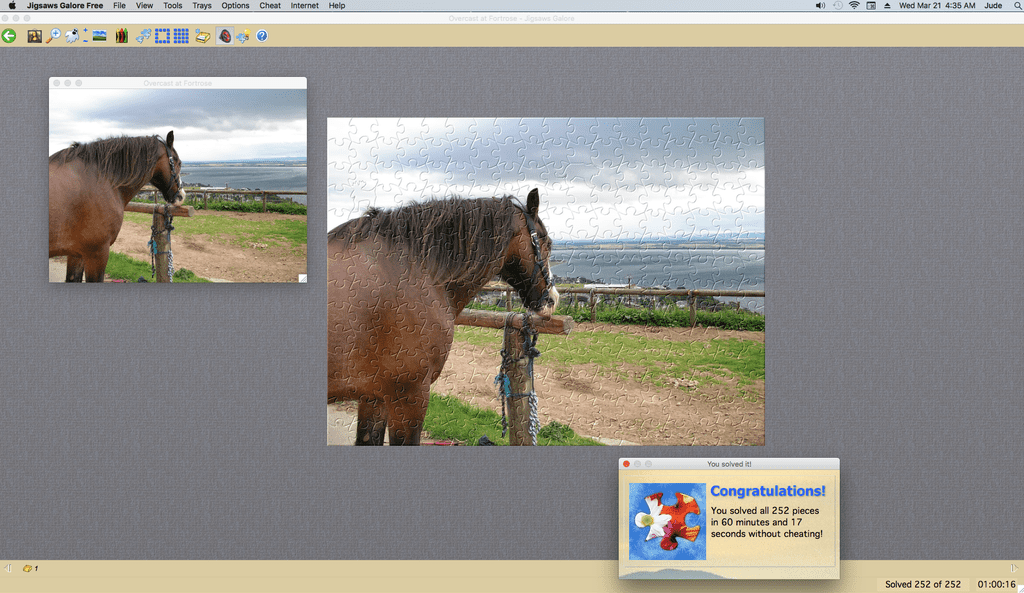This screenshot has width=1024, height=593.
Task: Expand the Tools menu
Action: tap(173, 6)
